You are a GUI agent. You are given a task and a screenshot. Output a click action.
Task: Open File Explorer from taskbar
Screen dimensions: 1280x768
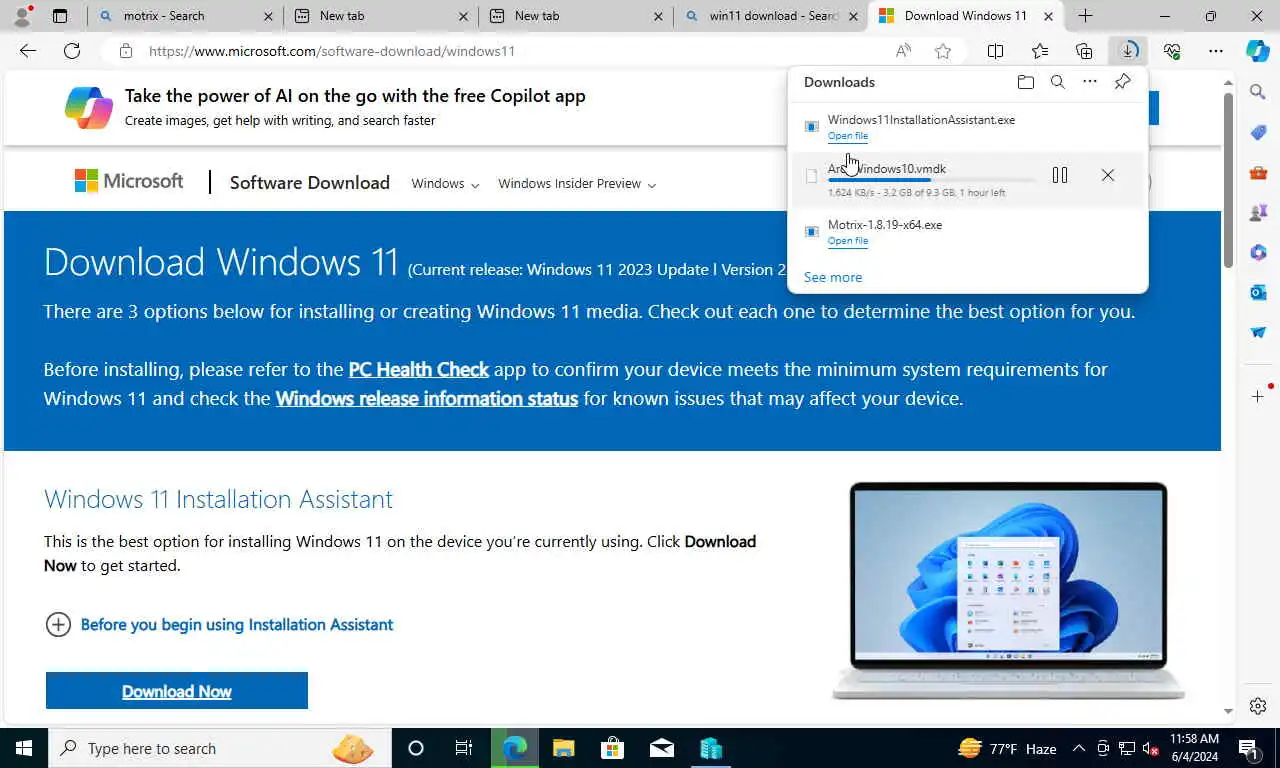(563, 748)
